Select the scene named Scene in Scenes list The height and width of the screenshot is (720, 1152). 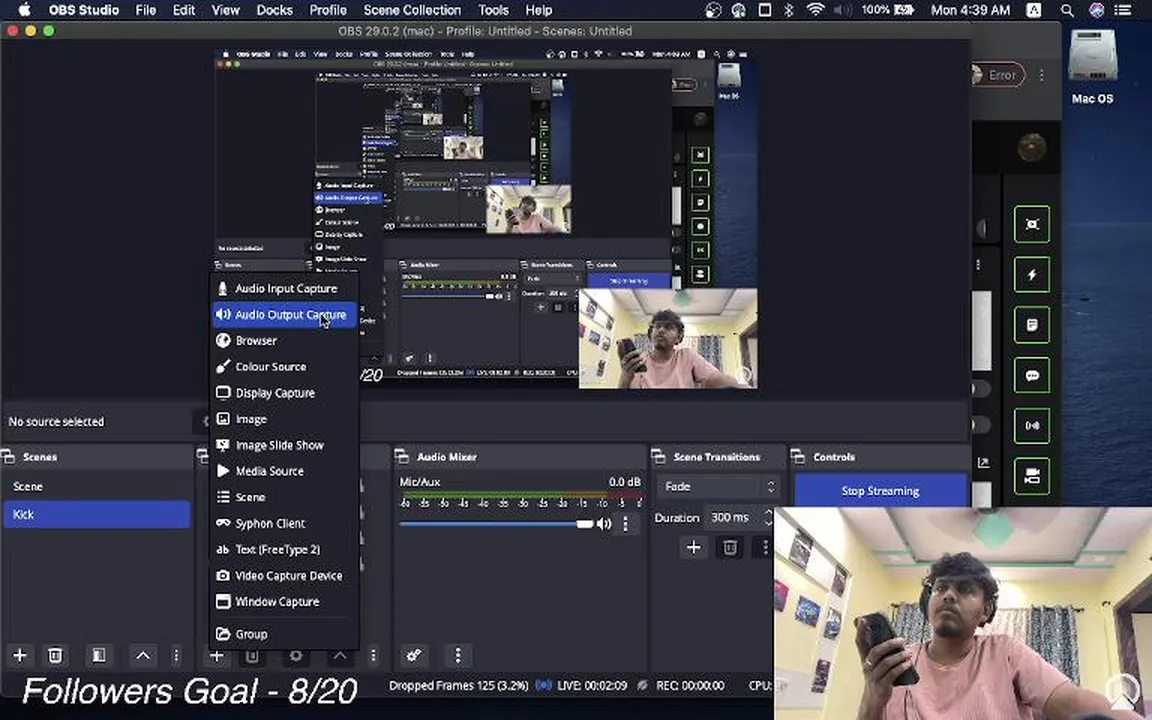(x=96, y=486)
